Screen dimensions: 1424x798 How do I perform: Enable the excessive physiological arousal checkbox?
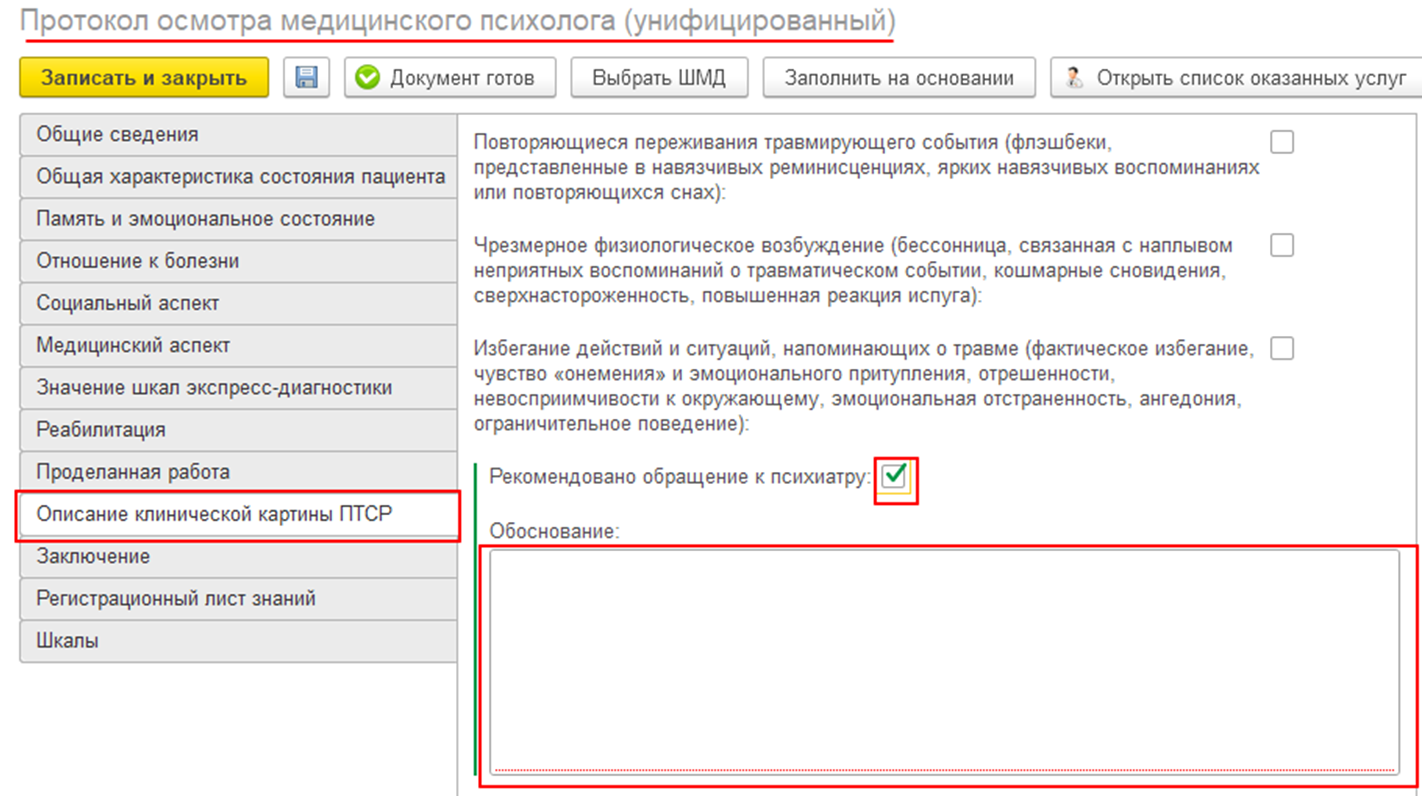pos(1281,245)
